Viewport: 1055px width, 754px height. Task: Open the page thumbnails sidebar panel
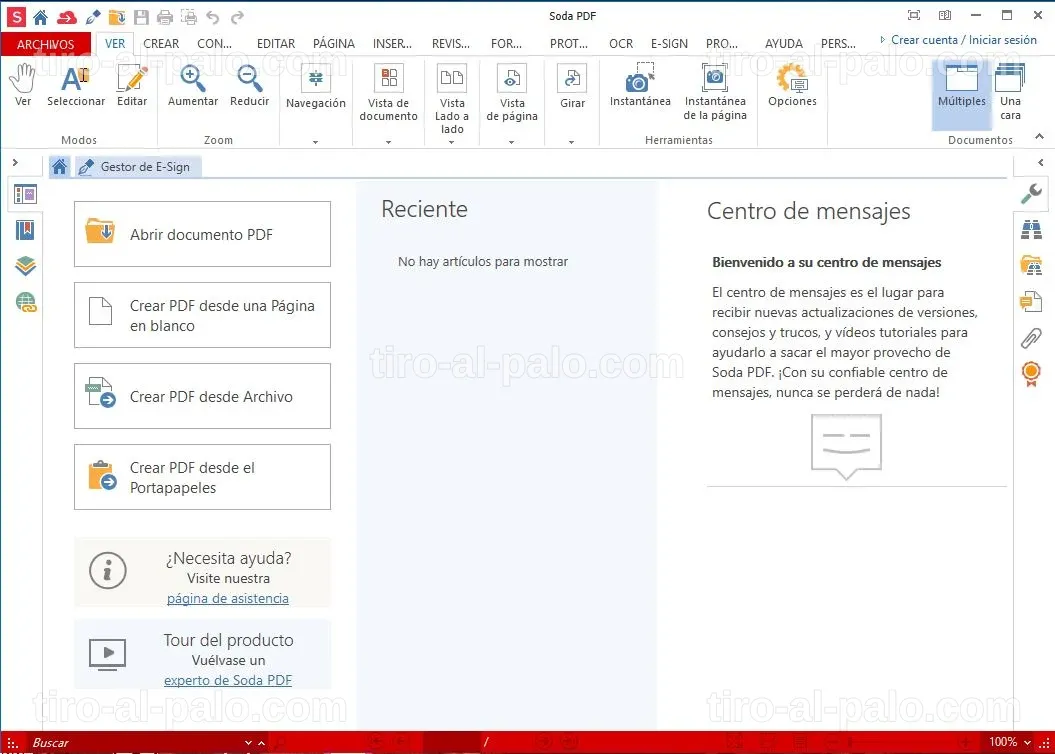tap(26, 194)
